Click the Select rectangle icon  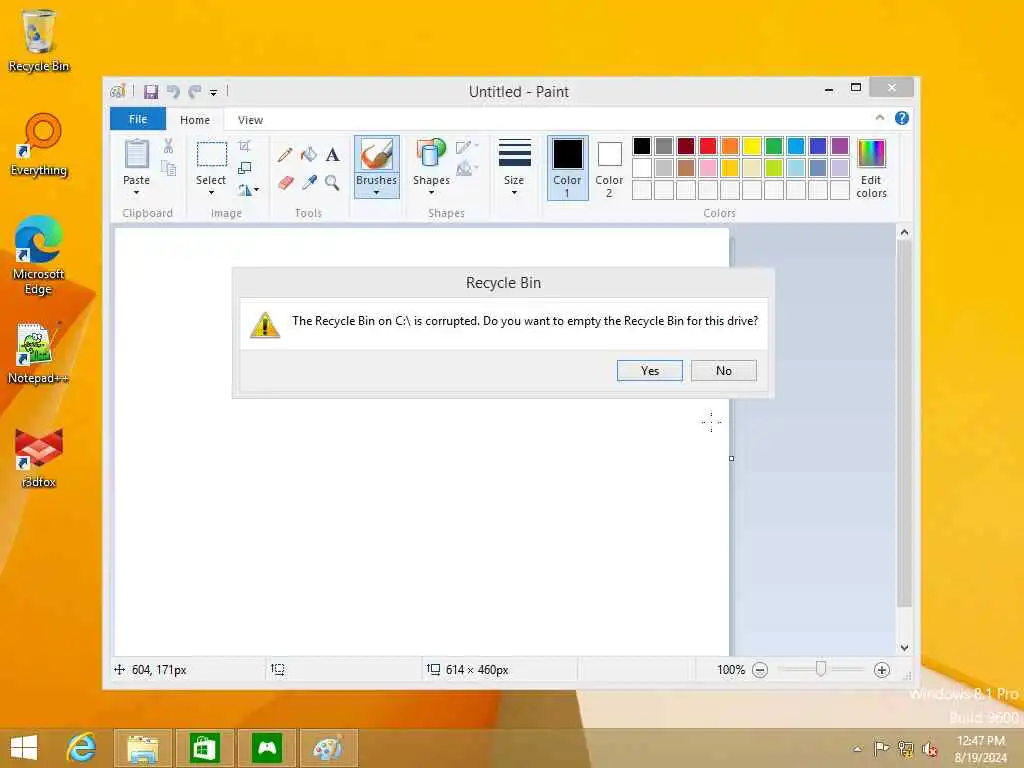pos(212,155)
